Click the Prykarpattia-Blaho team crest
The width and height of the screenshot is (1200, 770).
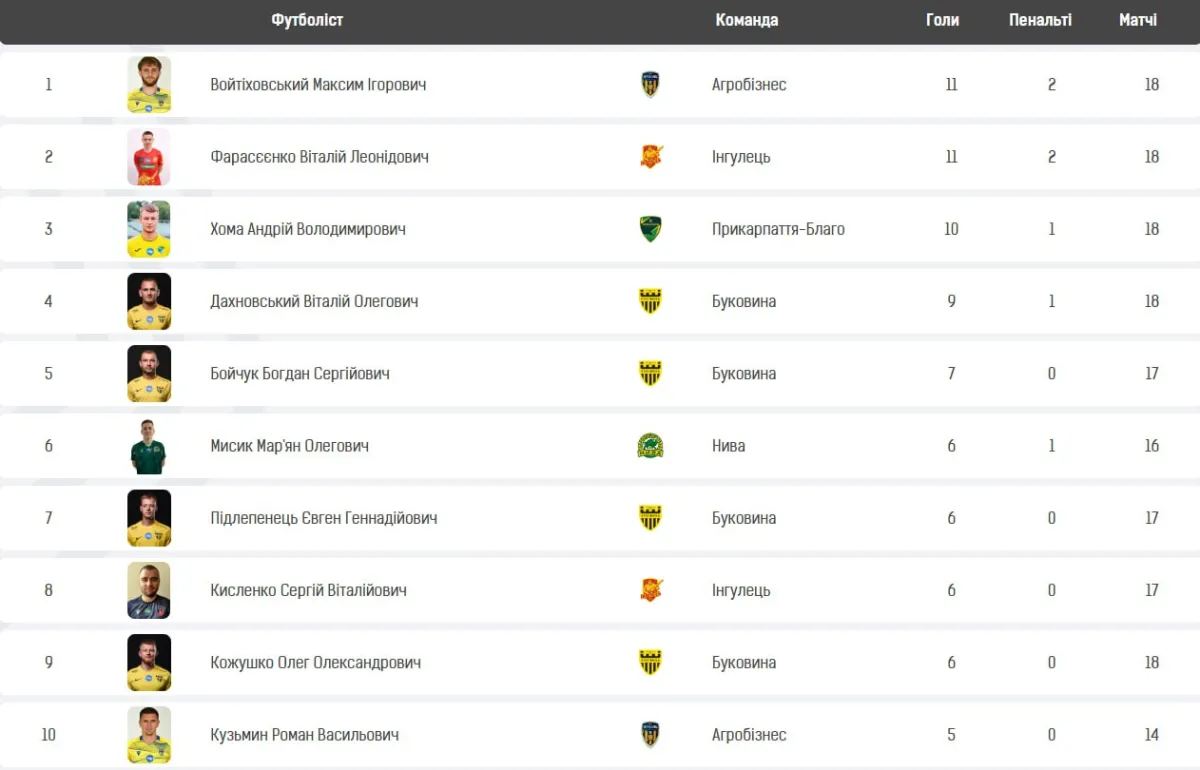[650, 229]
